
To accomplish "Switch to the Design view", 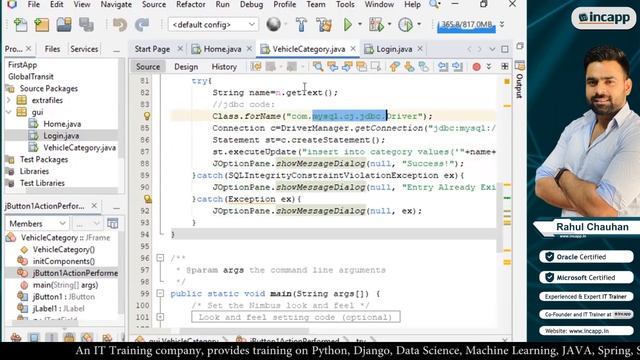I will point(186,67).
